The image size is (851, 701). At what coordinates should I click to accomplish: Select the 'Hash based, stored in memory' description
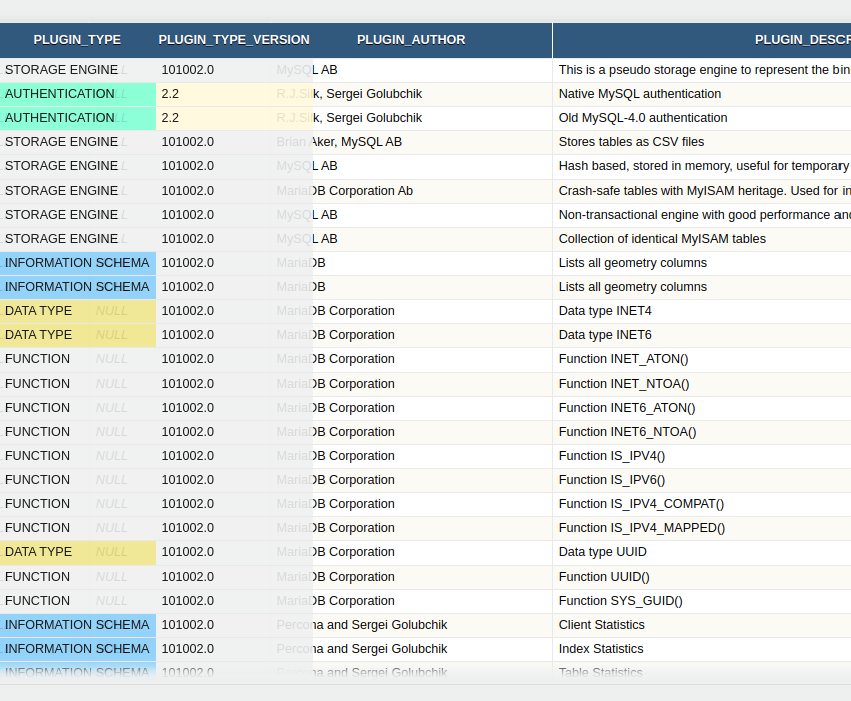(703, 165)
